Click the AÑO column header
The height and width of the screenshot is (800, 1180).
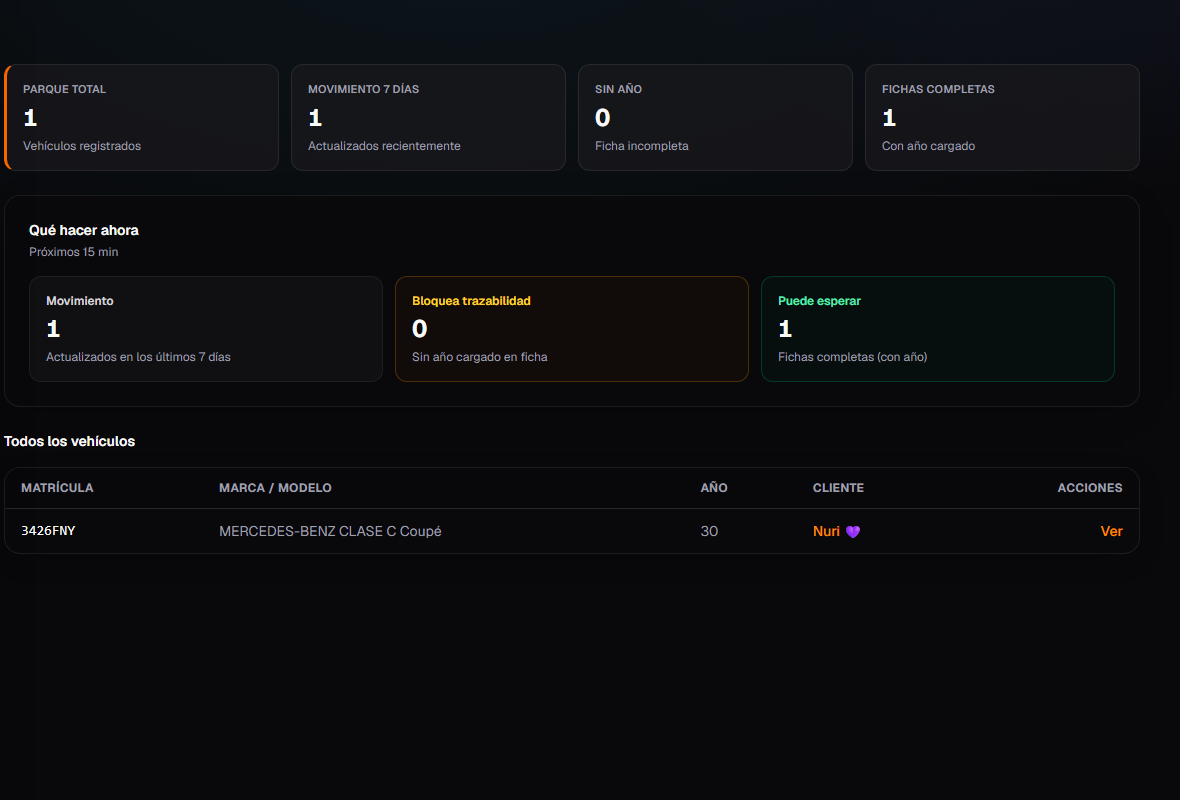pyautogui.click(x=714, y=488)
